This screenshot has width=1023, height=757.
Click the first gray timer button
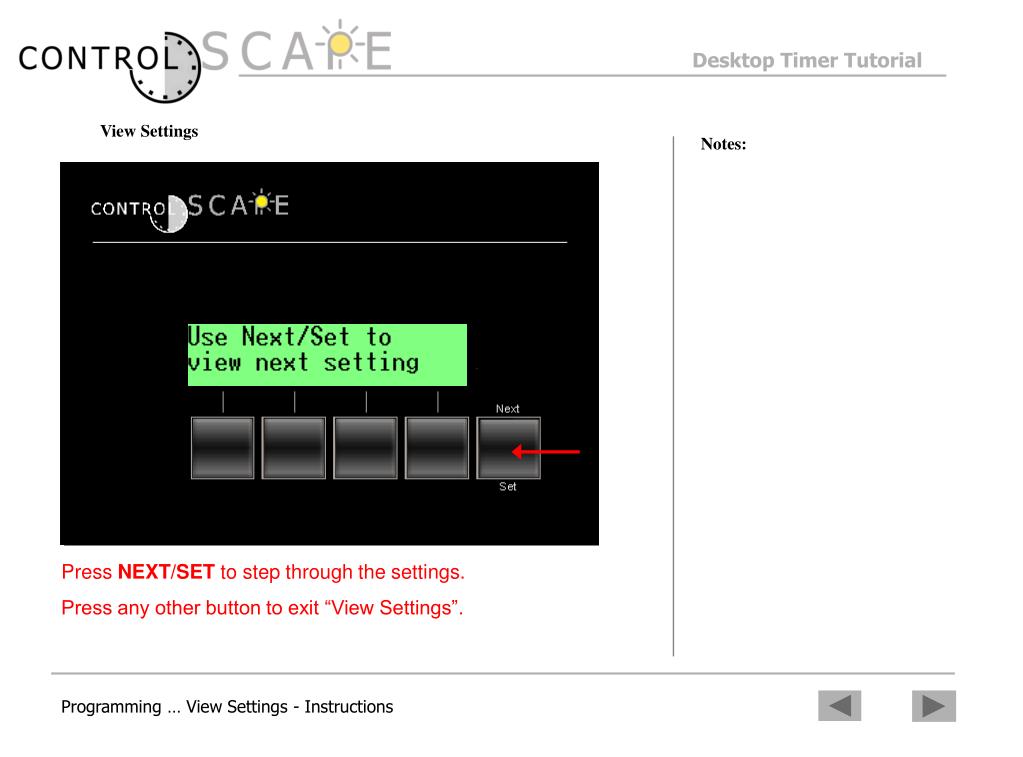(222, 448)
